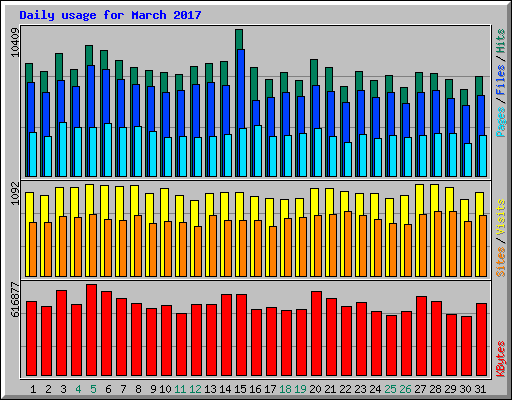This screenshot has height=400, width=512.
Task: Click the chart title 'Daily usage for March 2017'
Action: coord(110,15)
